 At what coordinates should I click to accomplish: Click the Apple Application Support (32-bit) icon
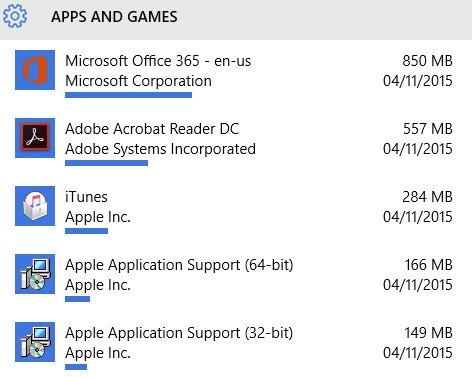click(x=35, y=342)
